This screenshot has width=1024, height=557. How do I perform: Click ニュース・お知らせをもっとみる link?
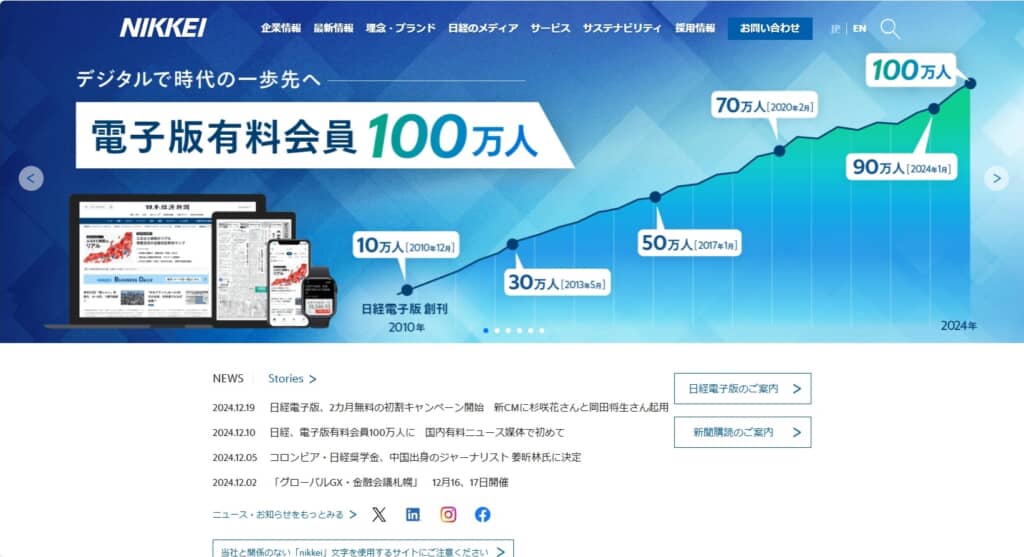pos(285,515)
